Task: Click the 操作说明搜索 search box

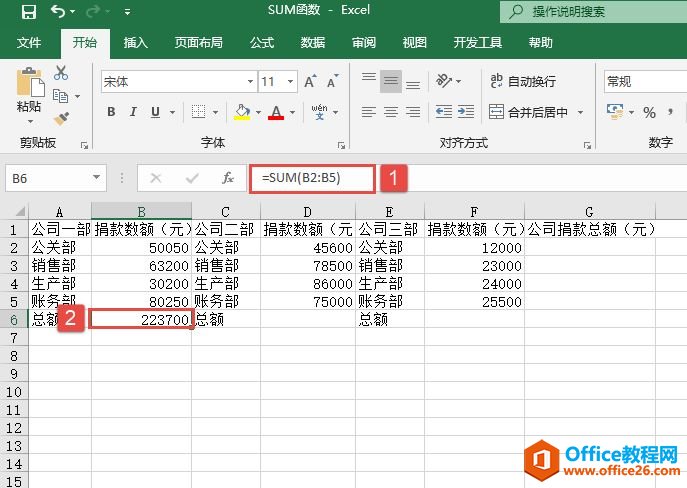Action: point(593,11)
